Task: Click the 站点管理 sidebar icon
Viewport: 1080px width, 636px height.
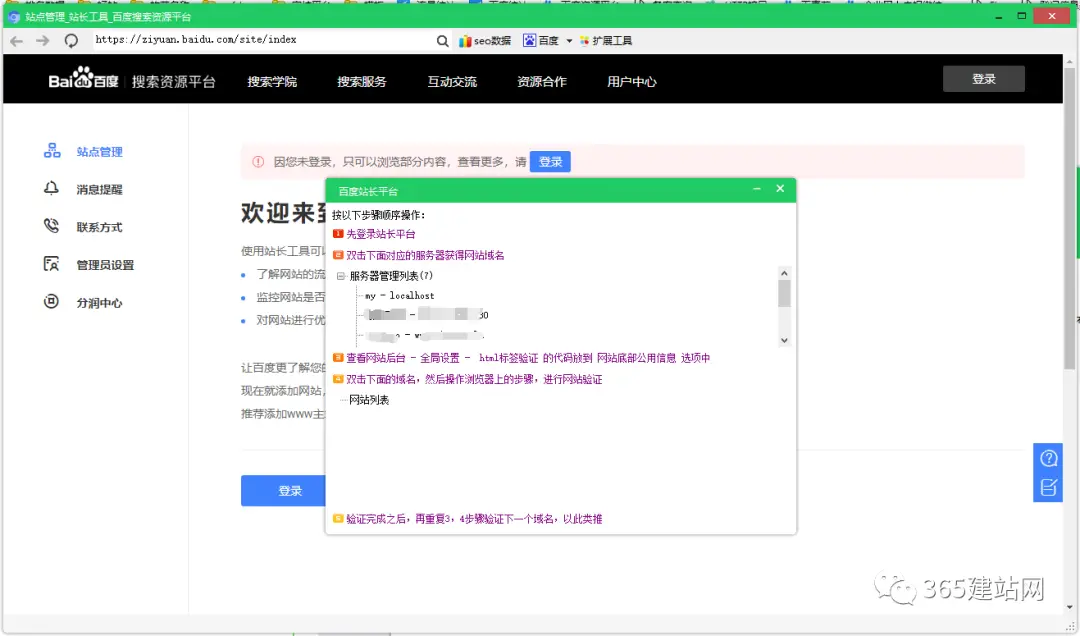Action: click(x=52, y=151)
